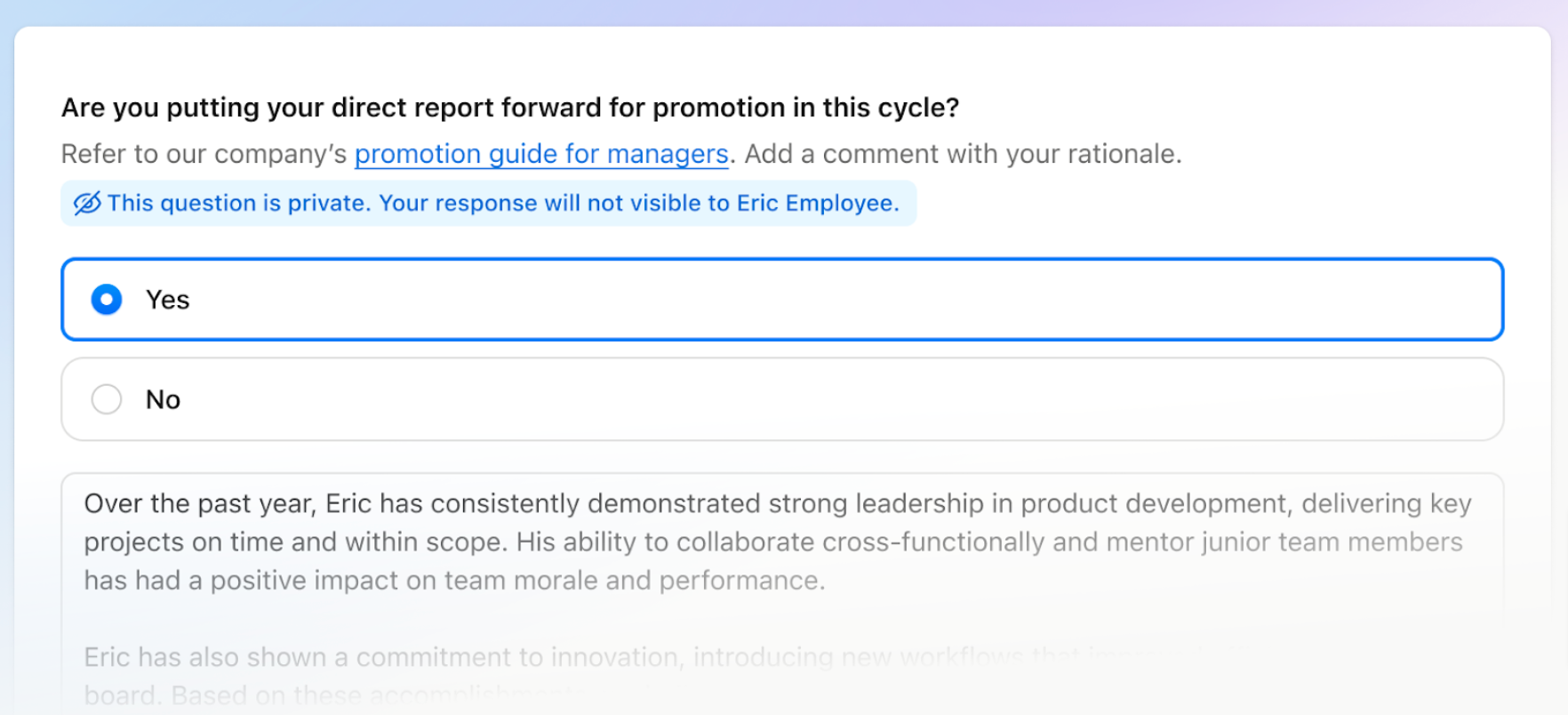Click "Refer to our company's" helper text

tap(204, 154)
